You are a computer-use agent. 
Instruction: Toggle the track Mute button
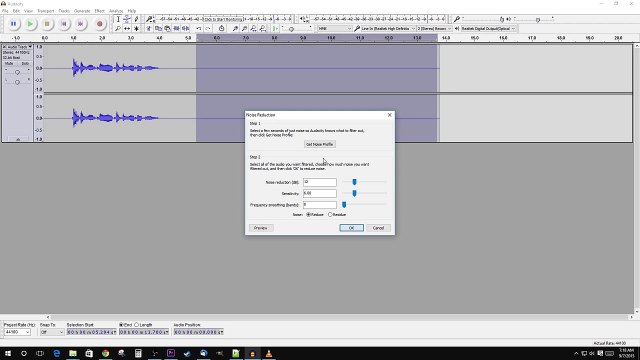pyautogui.click(x=9, y=64)
